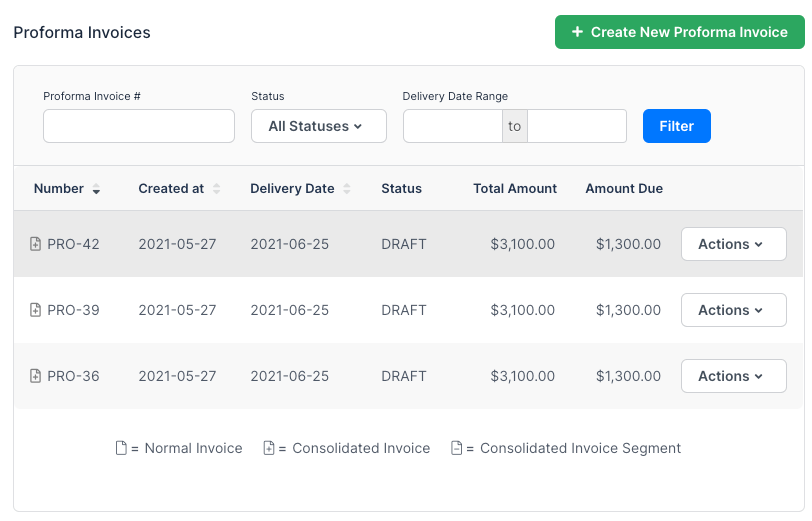Screen dimensions: 812x521
Task: Click Create New Proforma Invoice button
Action: click(x=679, y=32)
